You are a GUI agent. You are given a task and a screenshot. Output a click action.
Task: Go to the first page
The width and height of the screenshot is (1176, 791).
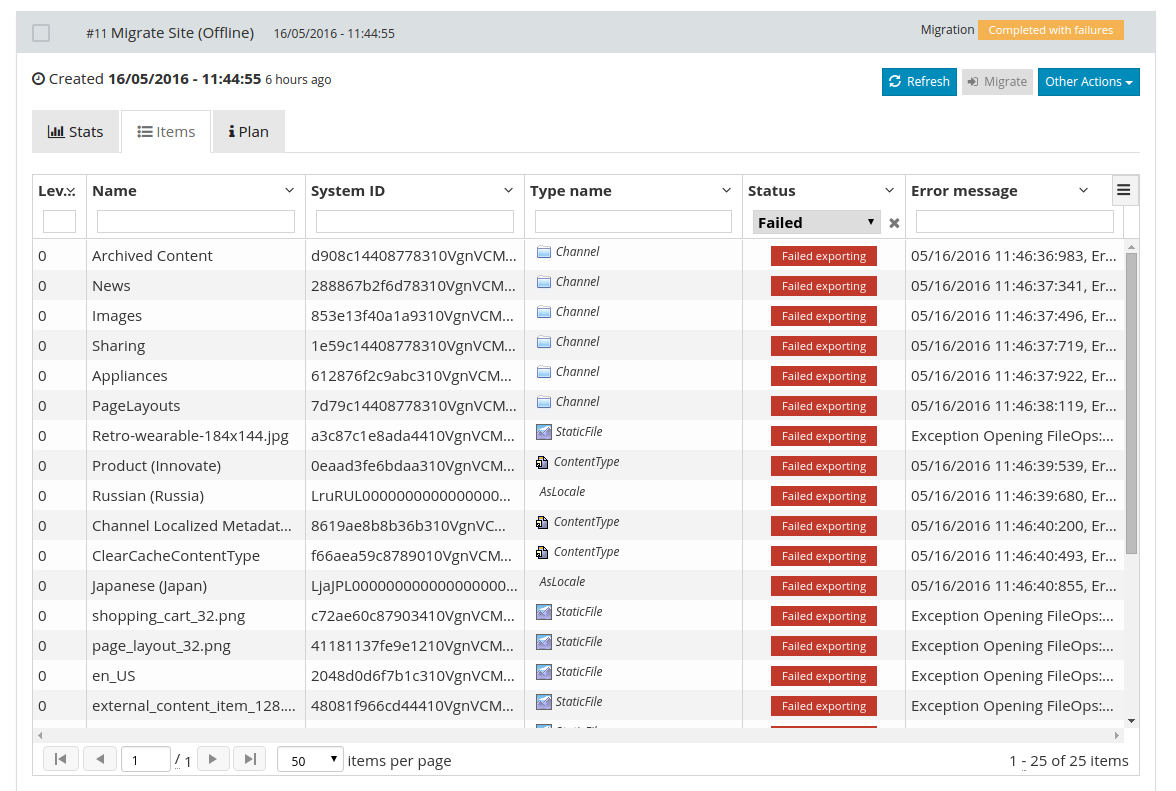61,760
